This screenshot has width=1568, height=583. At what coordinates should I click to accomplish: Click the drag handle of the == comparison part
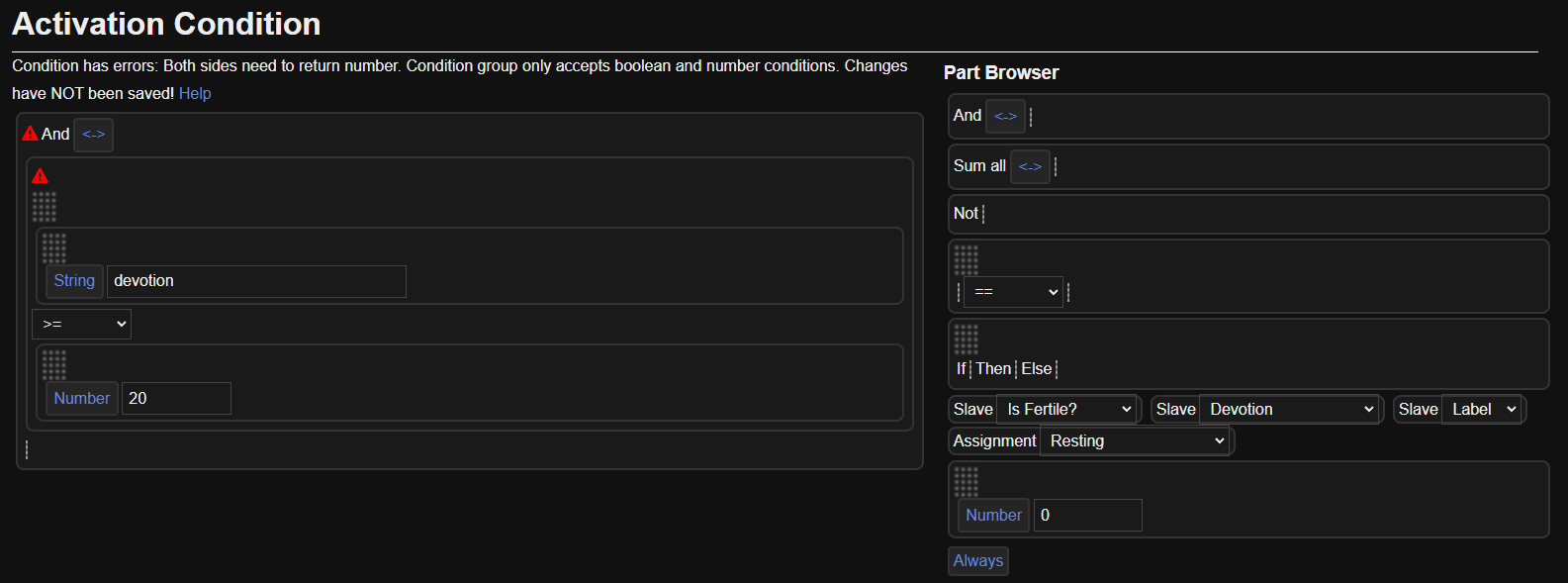(x=966, y=260)
